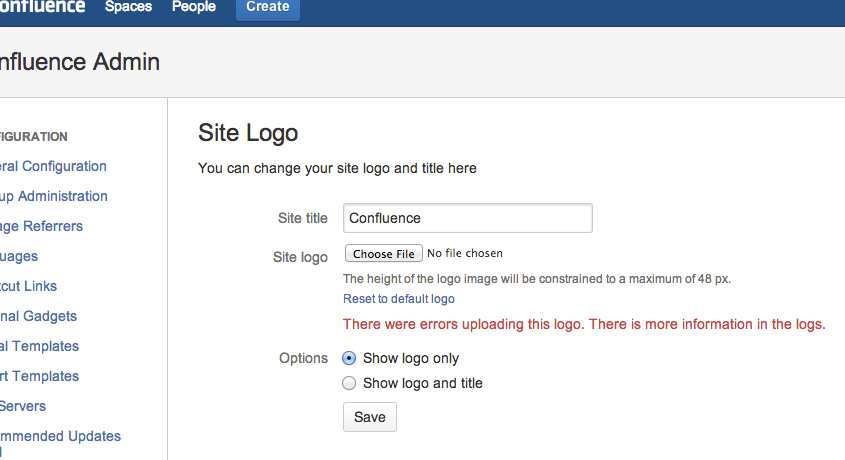Screen dimensions: 845x460
Task: Click the Site Logo heading
Action: coord(248,133)
